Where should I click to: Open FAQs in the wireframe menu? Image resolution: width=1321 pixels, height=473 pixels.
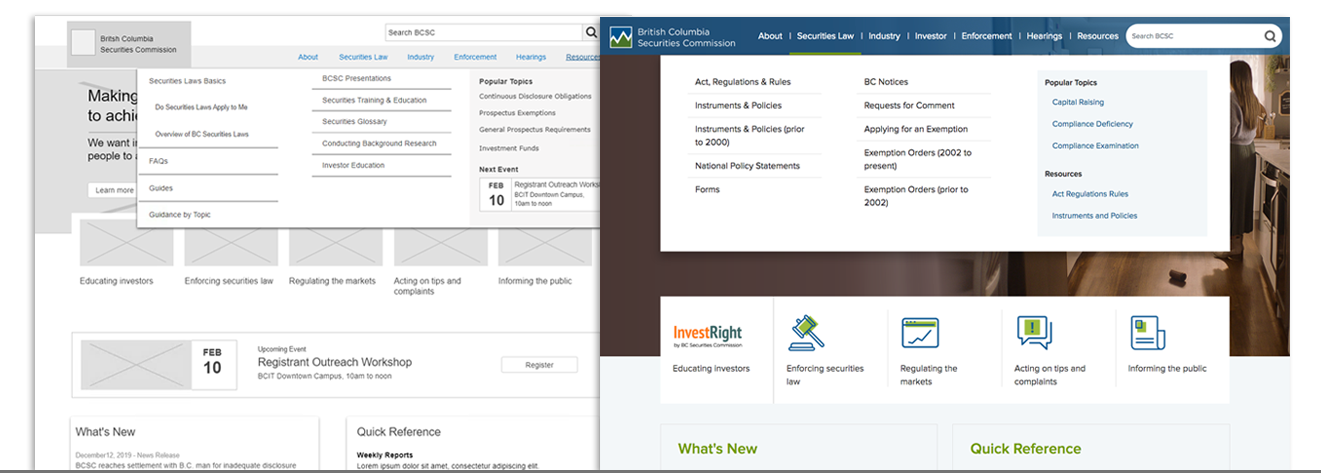click(x=159, y=161)
